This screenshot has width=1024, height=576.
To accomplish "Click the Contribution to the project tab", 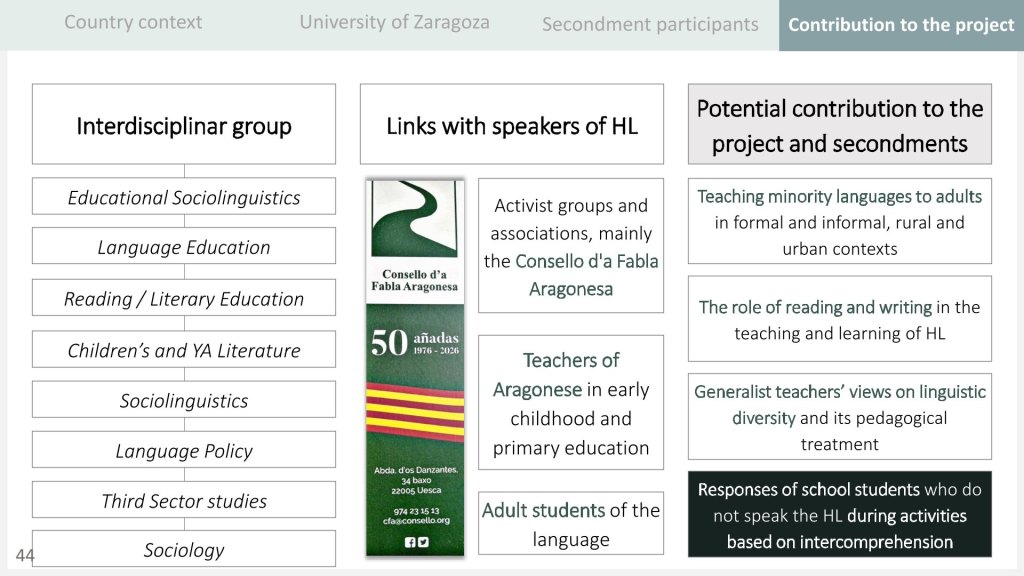I will click(x=901, y=25).
